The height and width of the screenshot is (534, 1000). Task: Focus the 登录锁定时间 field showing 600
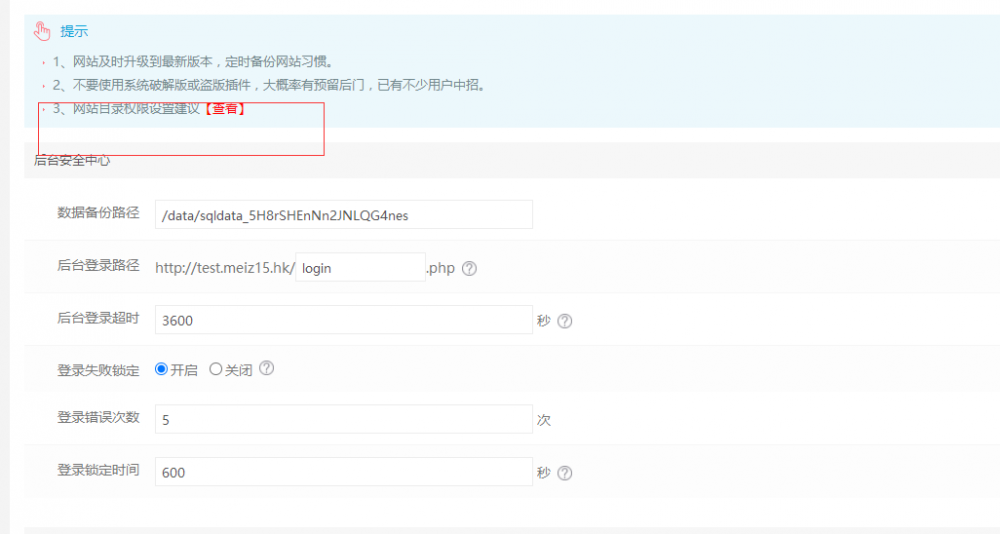click(344, 471)
